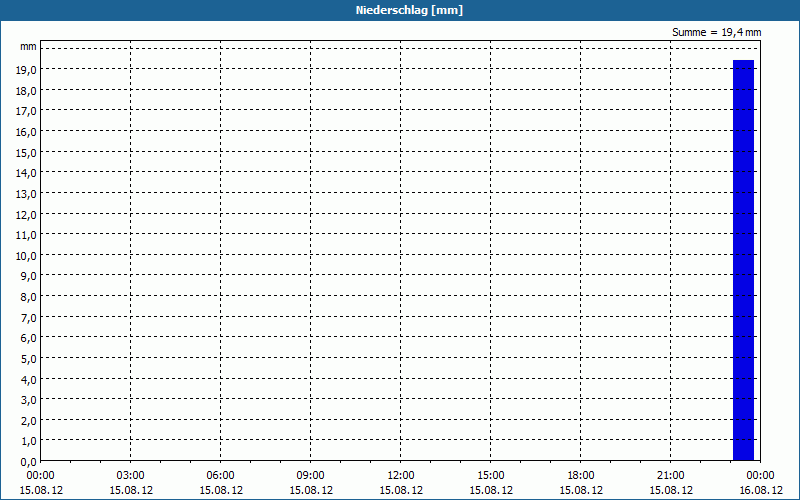Select the 'Niederschlag [mm]' title text
The height and width of the screenshot is (500, 800).
tap(409, 10)
